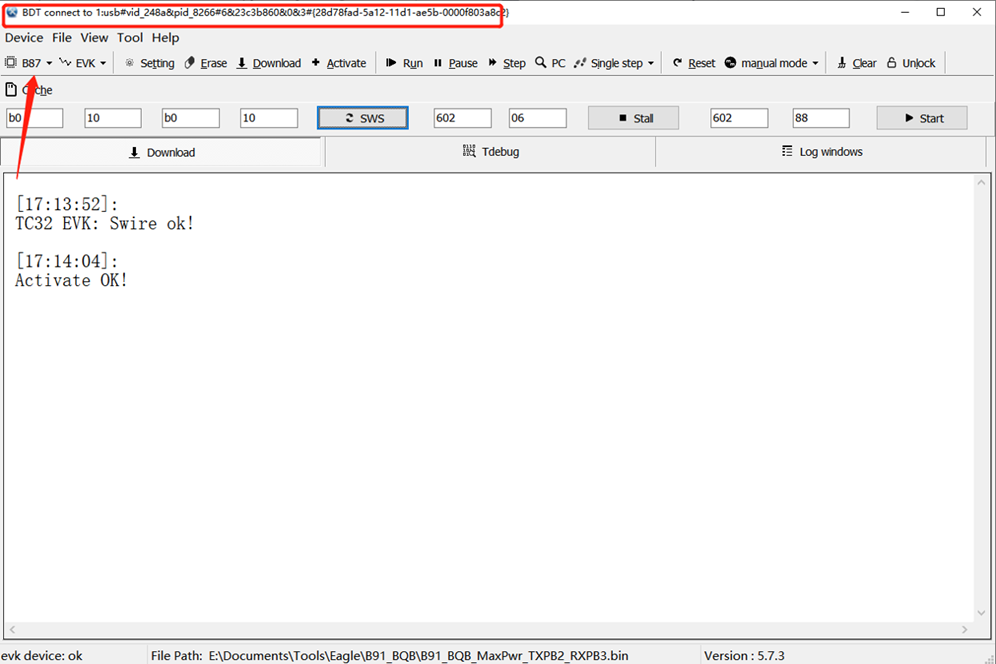Open the Single step dropdown
This screenshot has width=996, height=664.
coord(615,63)
